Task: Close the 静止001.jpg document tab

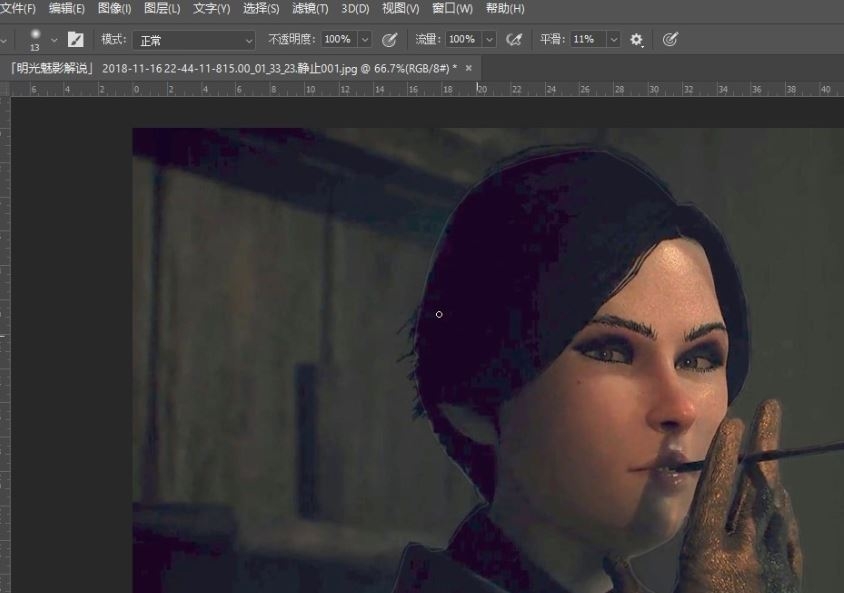Action: point(469,68)
